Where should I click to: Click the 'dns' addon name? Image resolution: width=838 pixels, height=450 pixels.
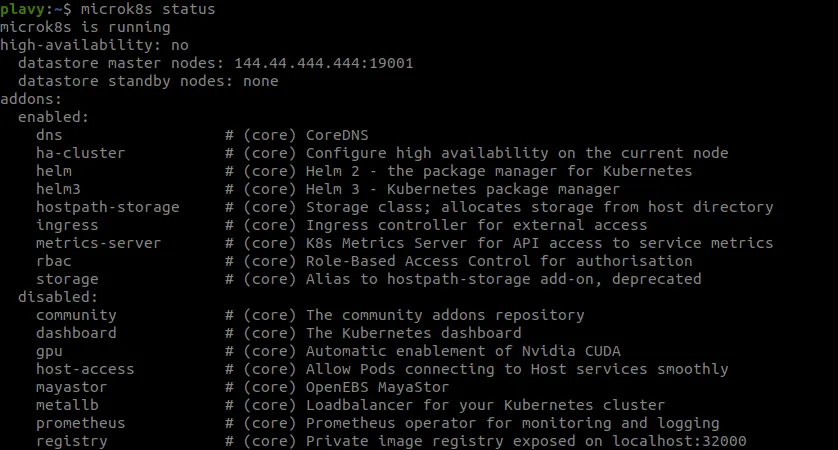coord(49,135)
